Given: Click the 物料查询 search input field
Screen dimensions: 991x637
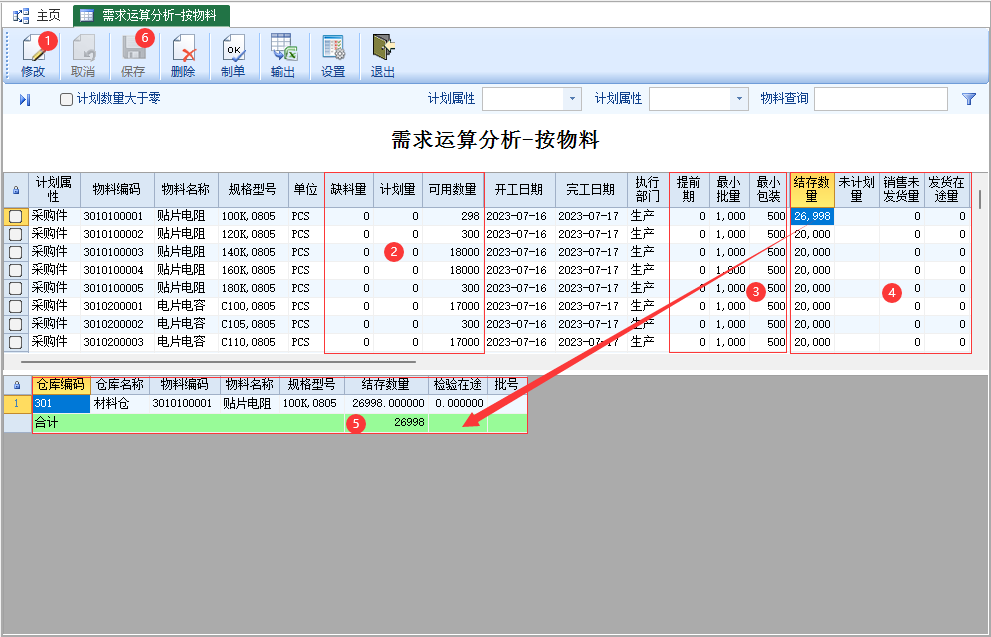Looking at the screenshot, I should [x=880, y=99].
